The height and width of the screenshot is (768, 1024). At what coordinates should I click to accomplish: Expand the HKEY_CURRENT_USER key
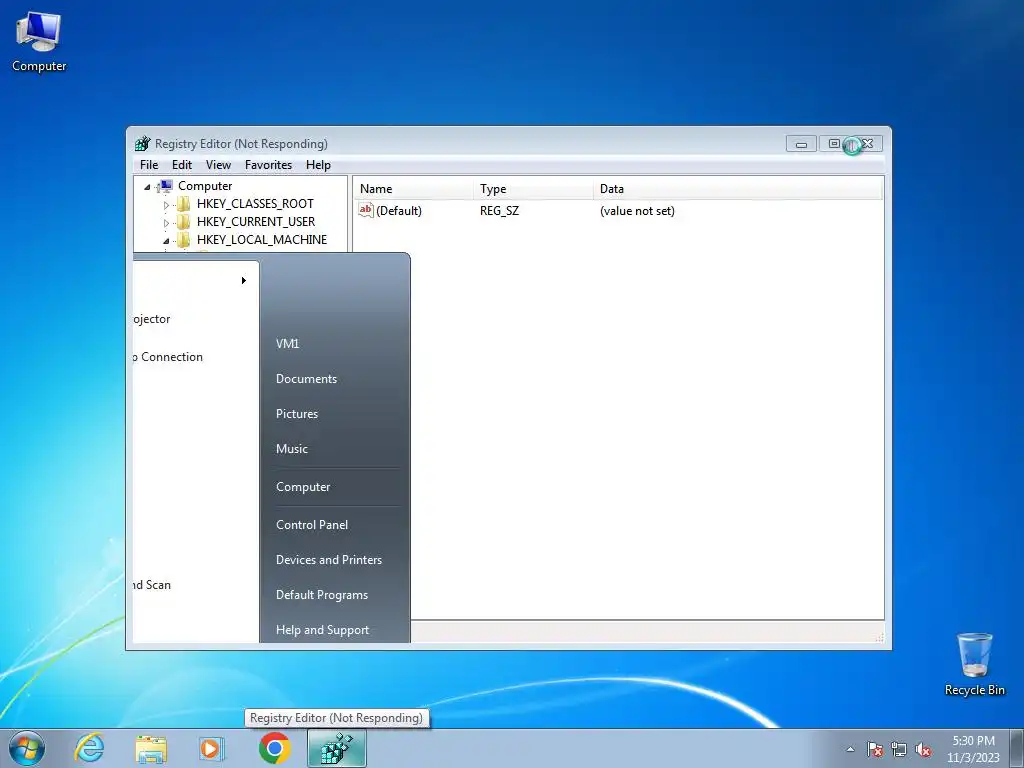pos(166,223)
